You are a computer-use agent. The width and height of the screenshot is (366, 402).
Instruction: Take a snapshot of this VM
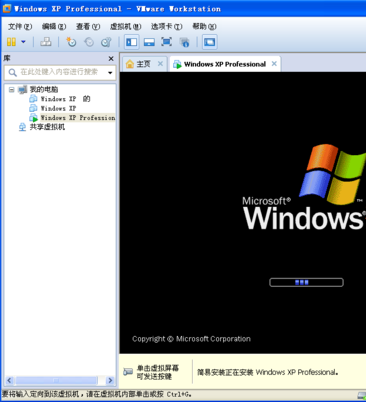(71, 42)
